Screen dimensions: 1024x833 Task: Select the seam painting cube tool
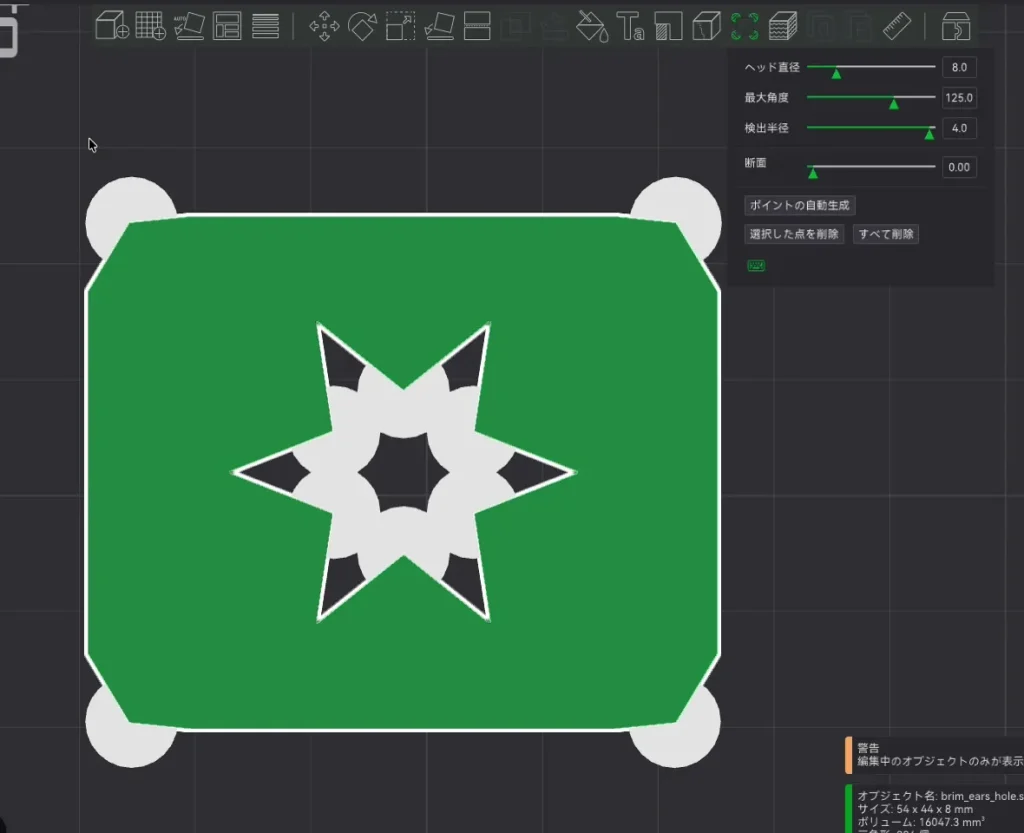[x=706, y=26]
